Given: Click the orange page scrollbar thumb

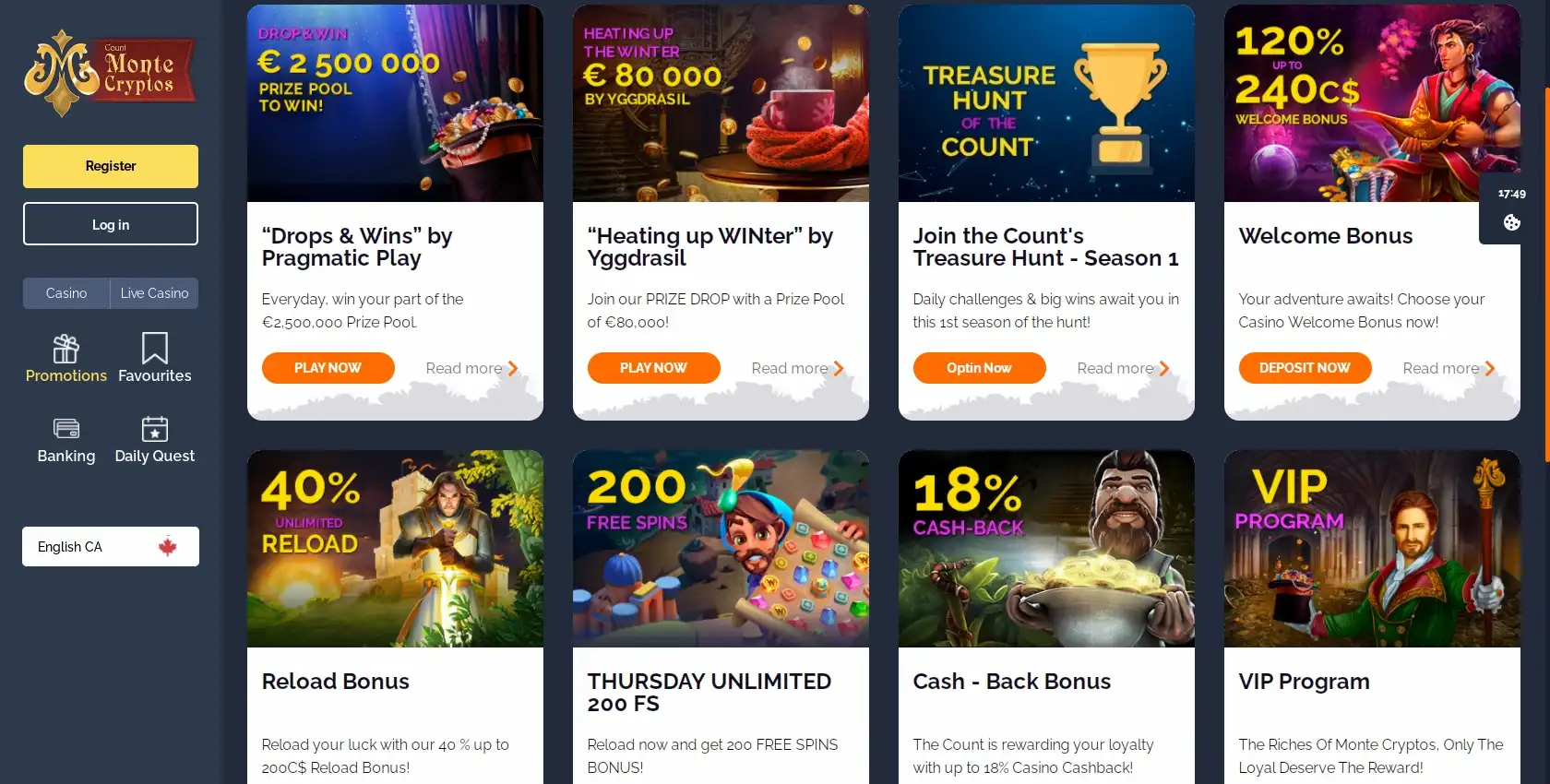Looking at the screenshot, I should (x=1547, y=275).
